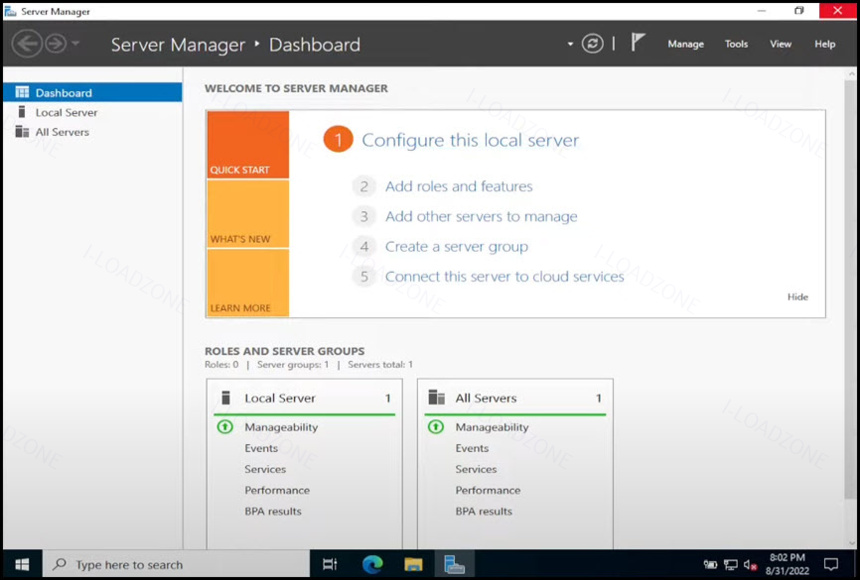Open the notifications flag
This screenshot has height=580, width=860.
637,42
